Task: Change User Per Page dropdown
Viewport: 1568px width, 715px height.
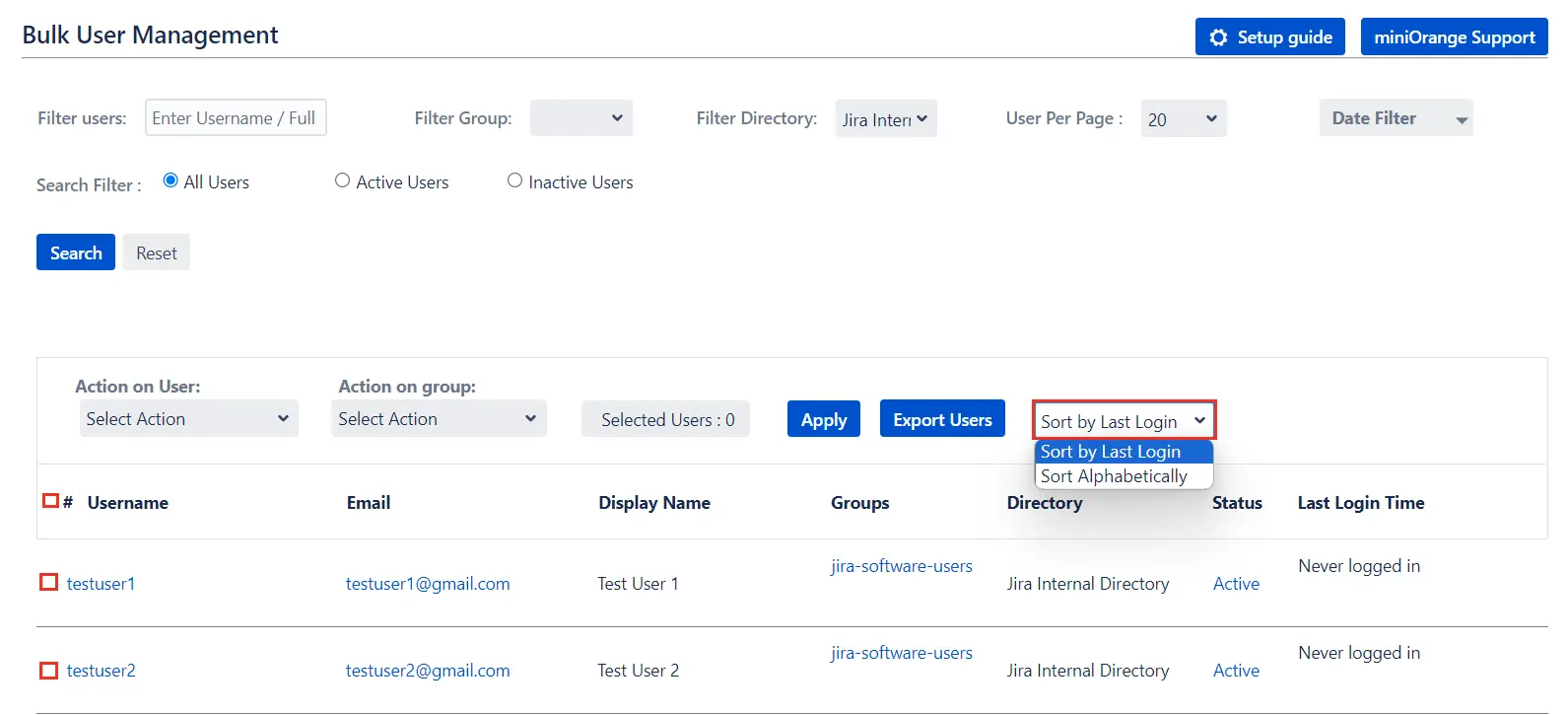Action: (x=1183, y=119)
